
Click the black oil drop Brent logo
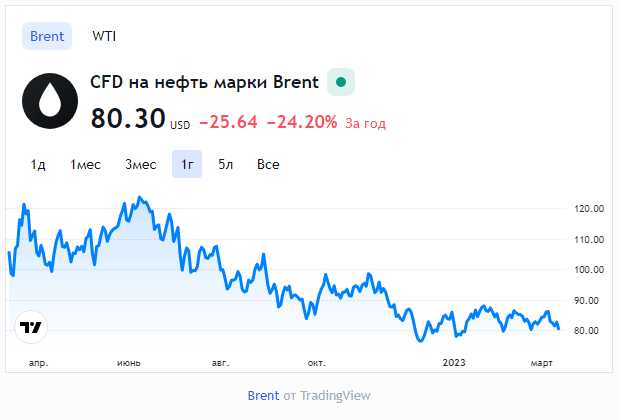(50, 101)
